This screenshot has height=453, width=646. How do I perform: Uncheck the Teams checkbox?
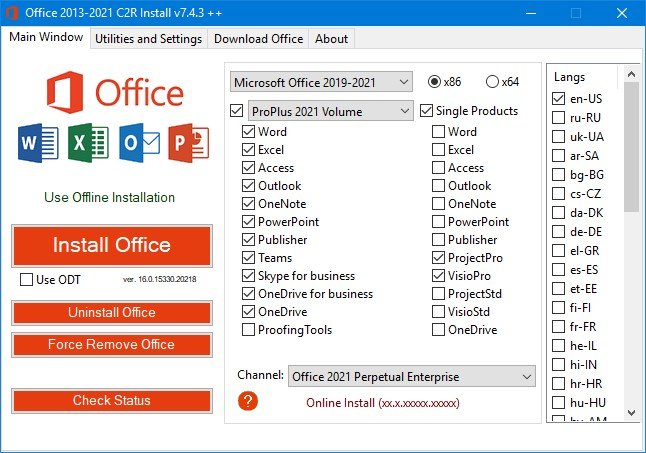[x=248, y=258]
